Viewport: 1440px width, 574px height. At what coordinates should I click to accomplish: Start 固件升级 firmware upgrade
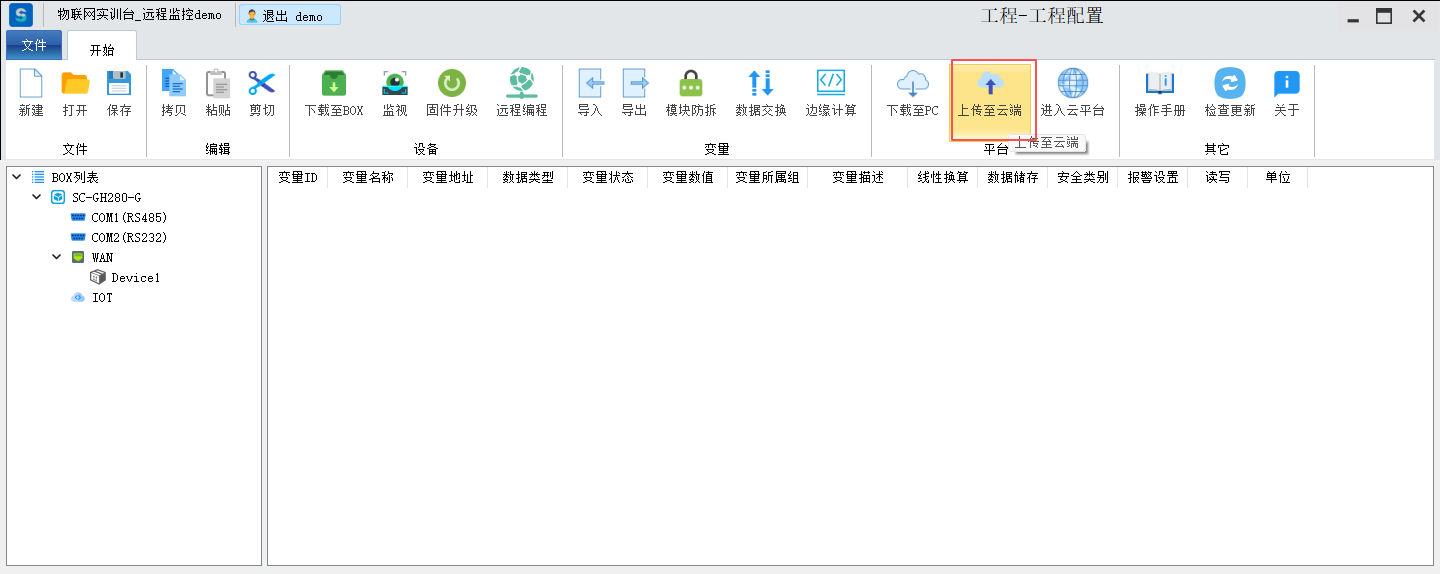tap(451, 84)
